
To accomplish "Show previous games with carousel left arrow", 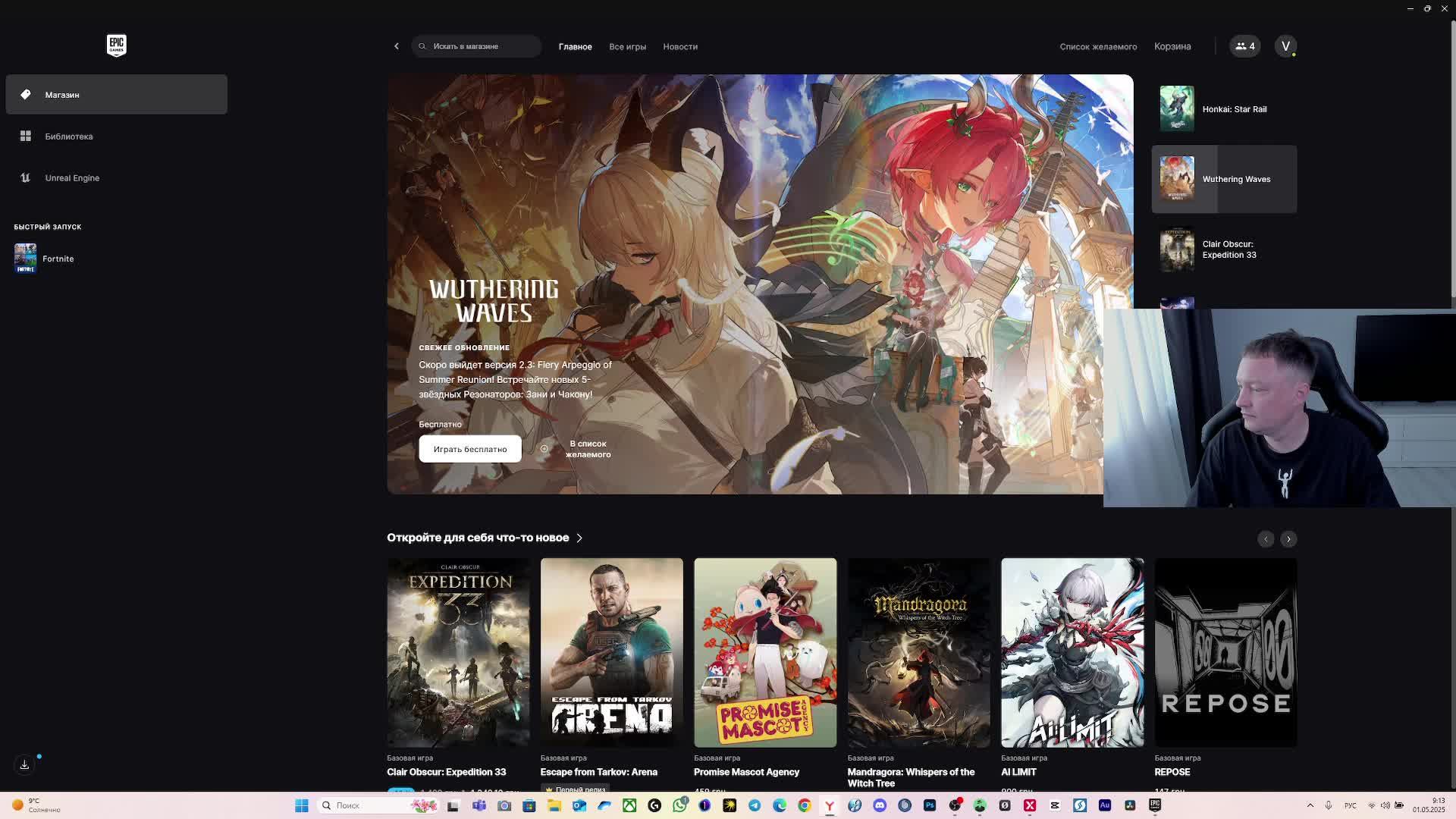I will tap(1266, 539).
